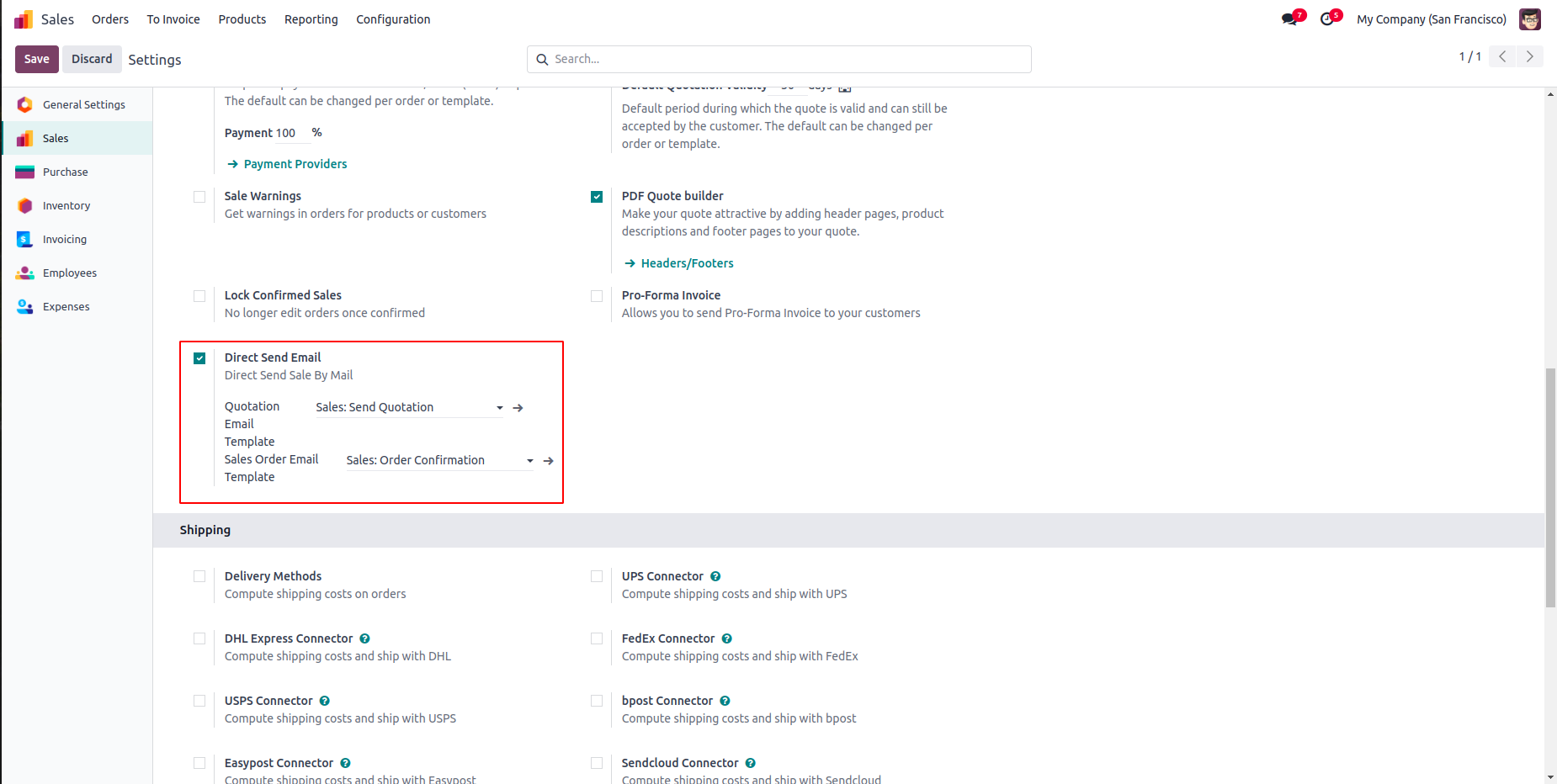
Task: Open Quotation Email Template external link arrow
Action: click(x=518, y=408)
